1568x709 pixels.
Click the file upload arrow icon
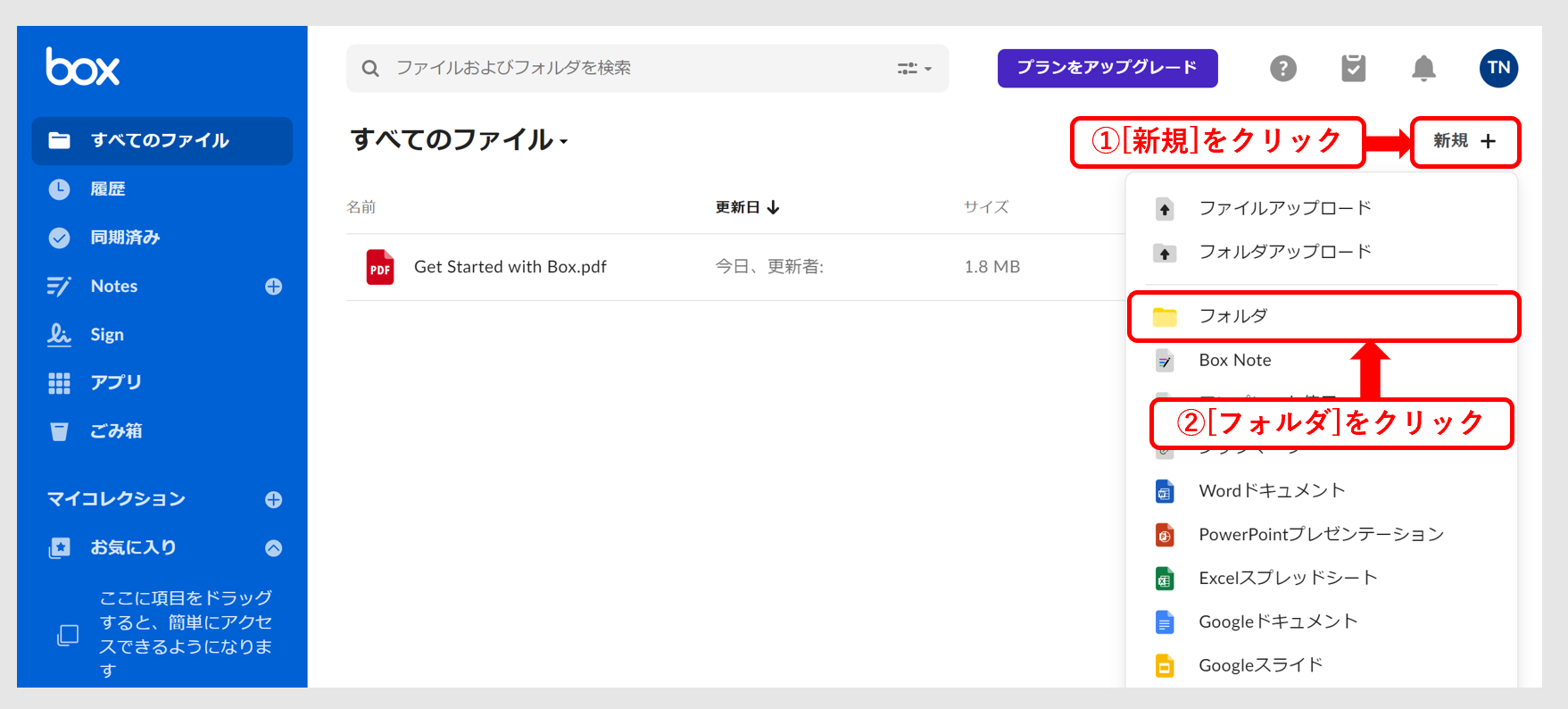[1165, 209]
